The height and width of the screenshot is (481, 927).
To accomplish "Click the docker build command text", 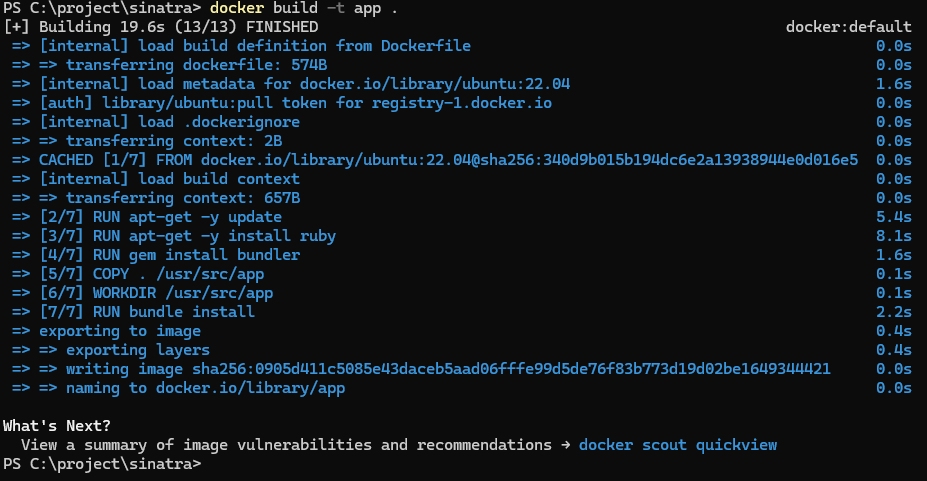I will click(x=300, y=8).
